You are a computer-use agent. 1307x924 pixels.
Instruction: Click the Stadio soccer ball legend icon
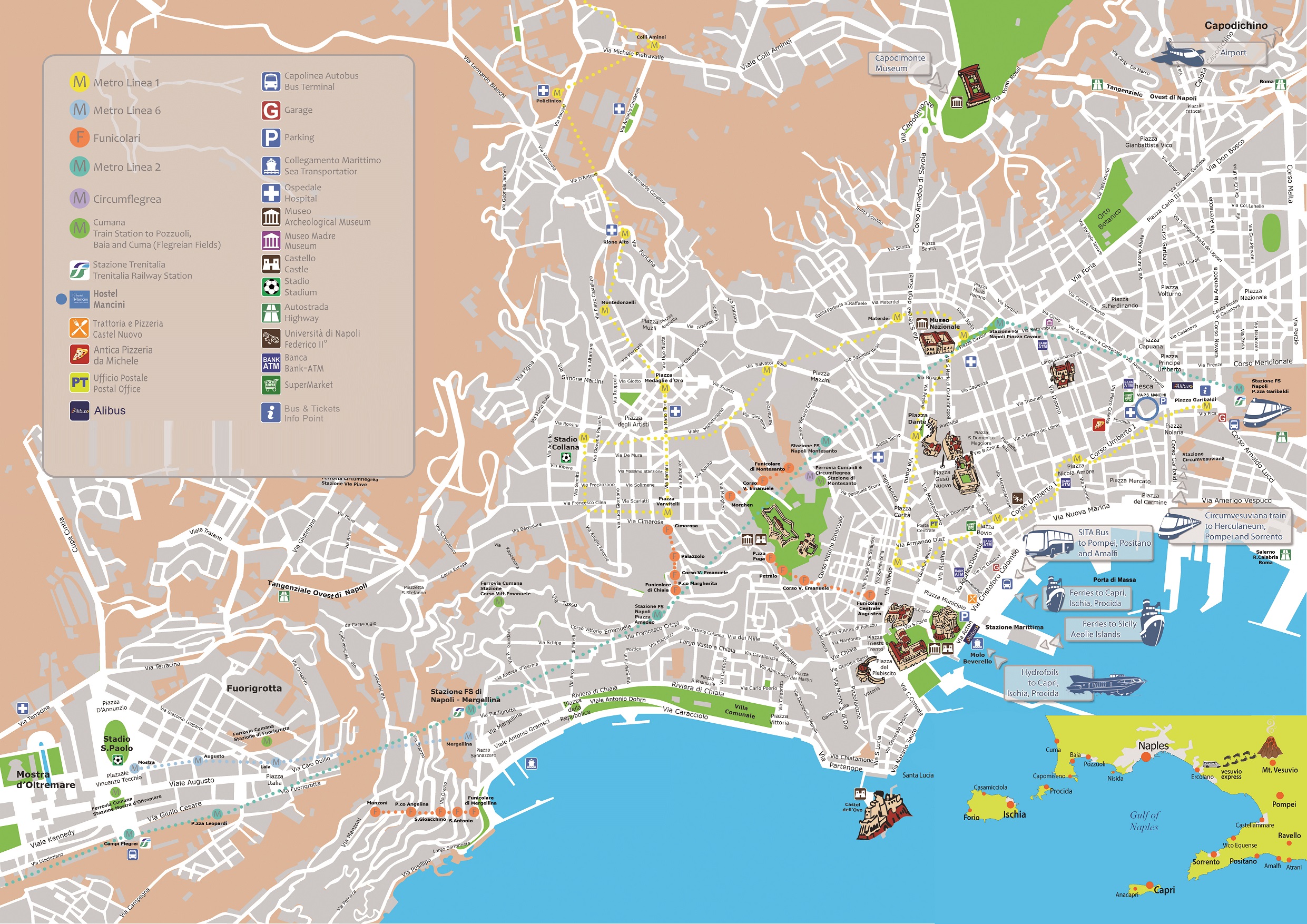[x=271, y=287]
